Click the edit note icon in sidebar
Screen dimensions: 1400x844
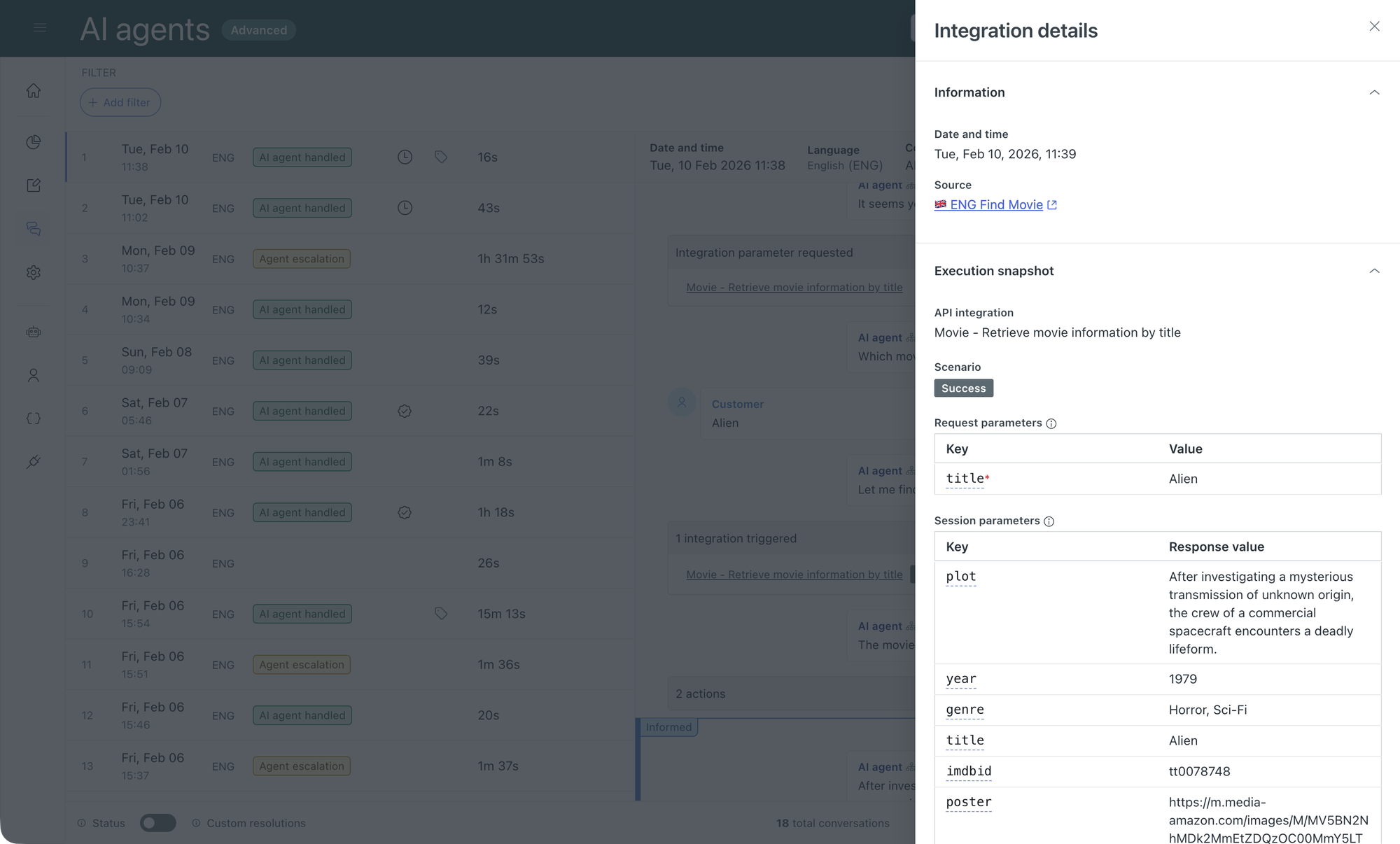[34, 185]
